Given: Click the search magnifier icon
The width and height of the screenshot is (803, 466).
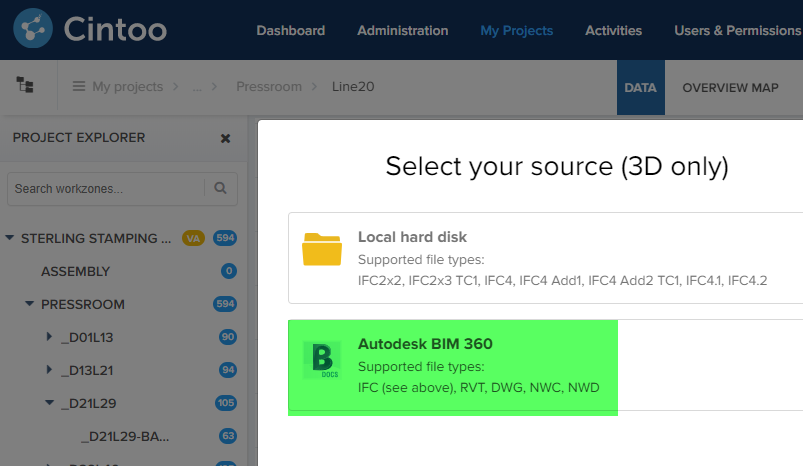Looking at the screenshot, I should tap(221, 188).
